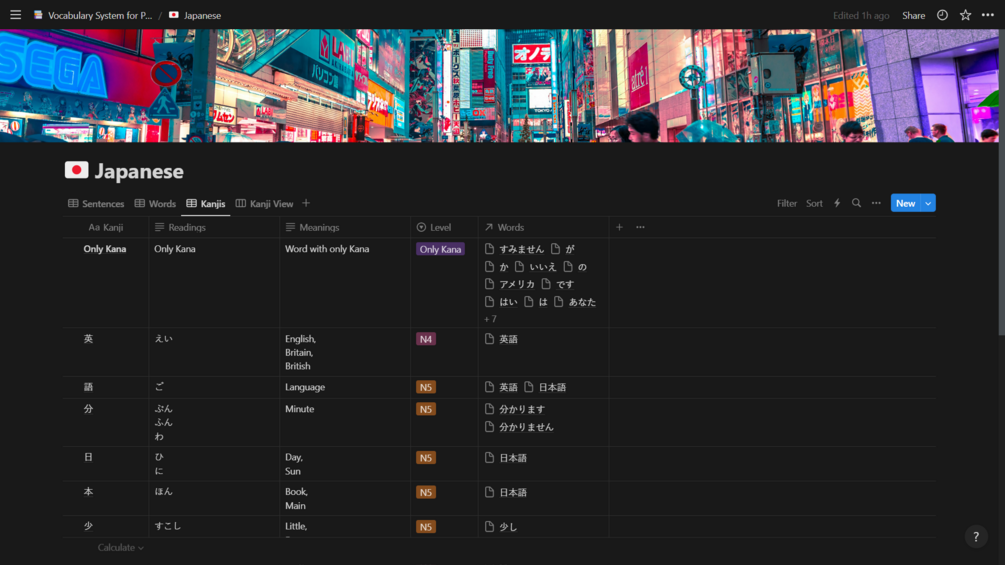Open 英語 page in the 英 row
This screenshot has width=1005, height=565.
pos(502,339)
